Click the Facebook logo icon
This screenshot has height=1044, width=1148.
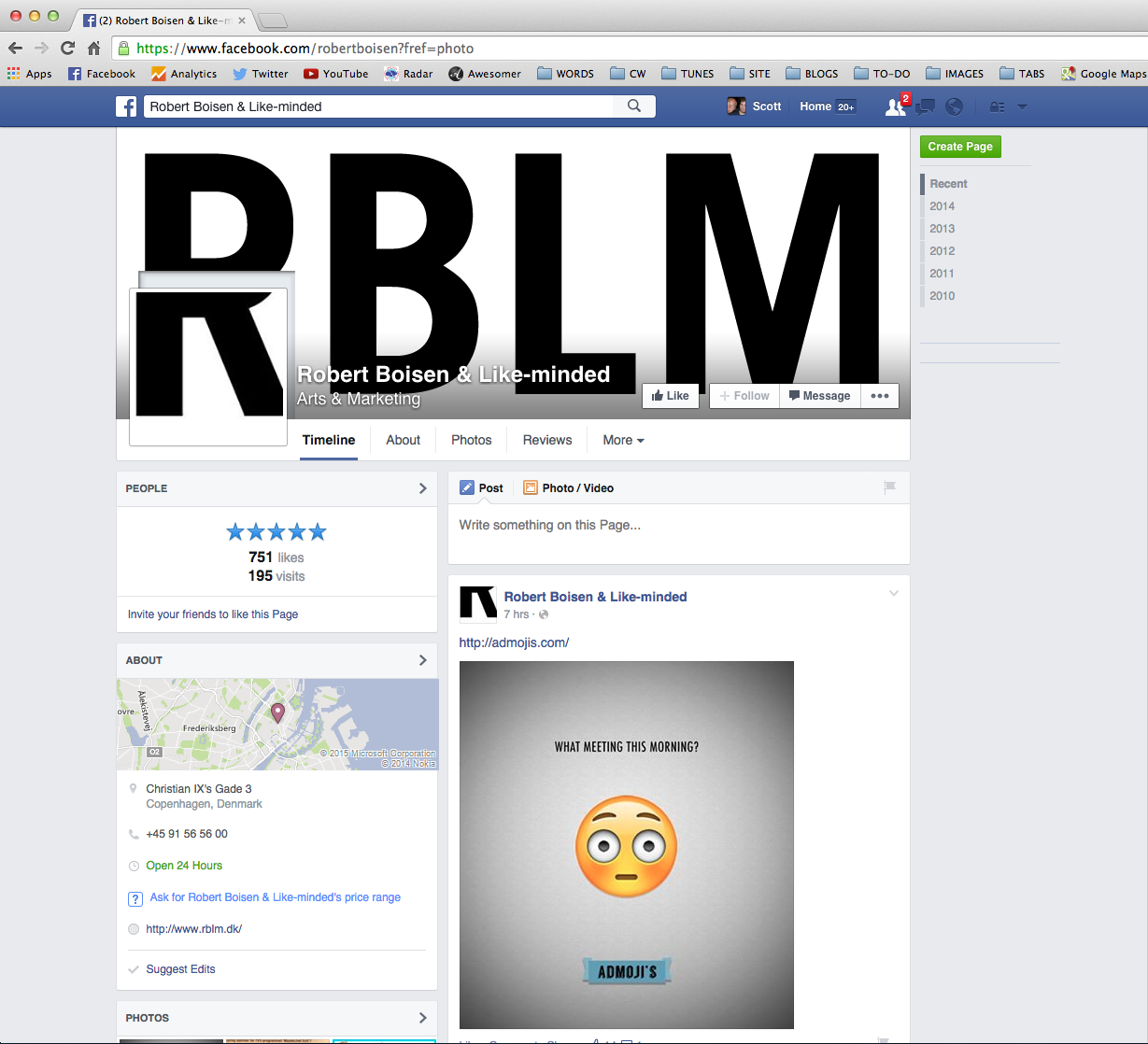coord(126,106)
